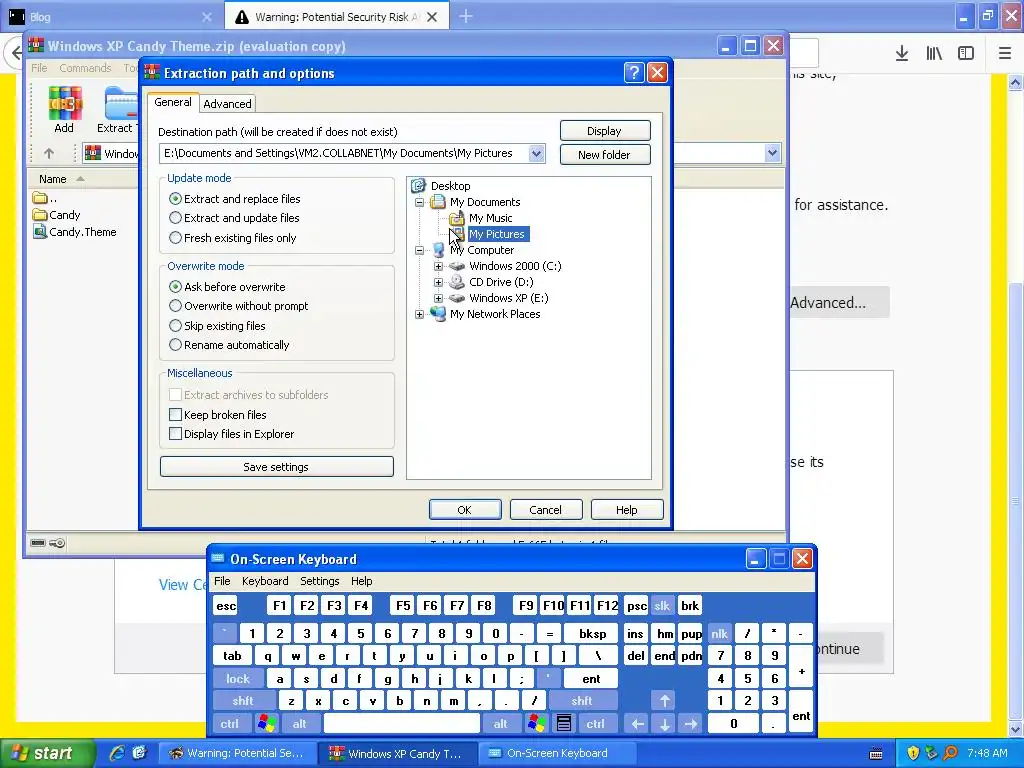
Task: Switch to the Advanced tab
Action: click(227, 104)
